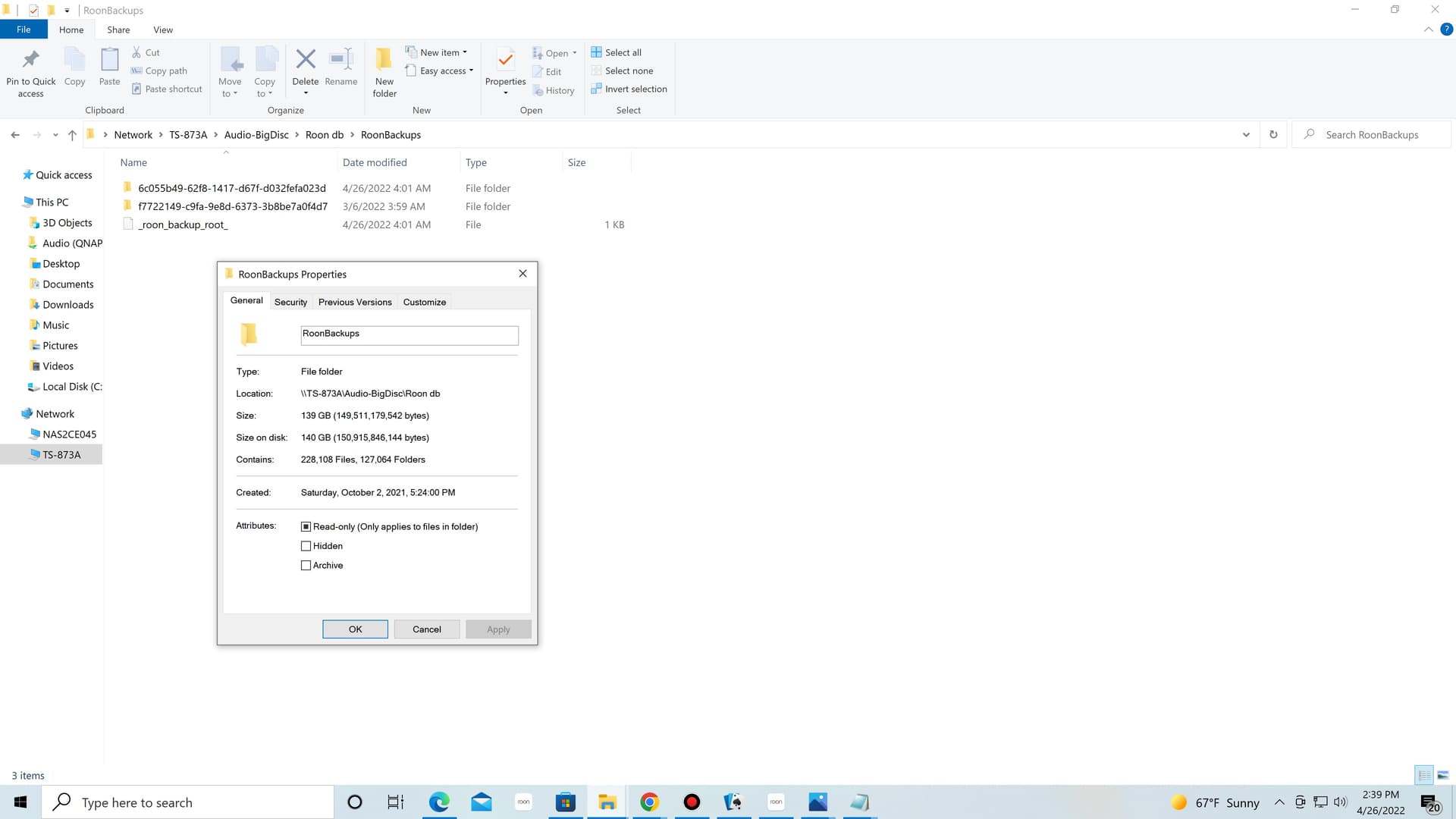
Task: Open Microsoft Store from taskbar
Action: [x=566, y=802]
